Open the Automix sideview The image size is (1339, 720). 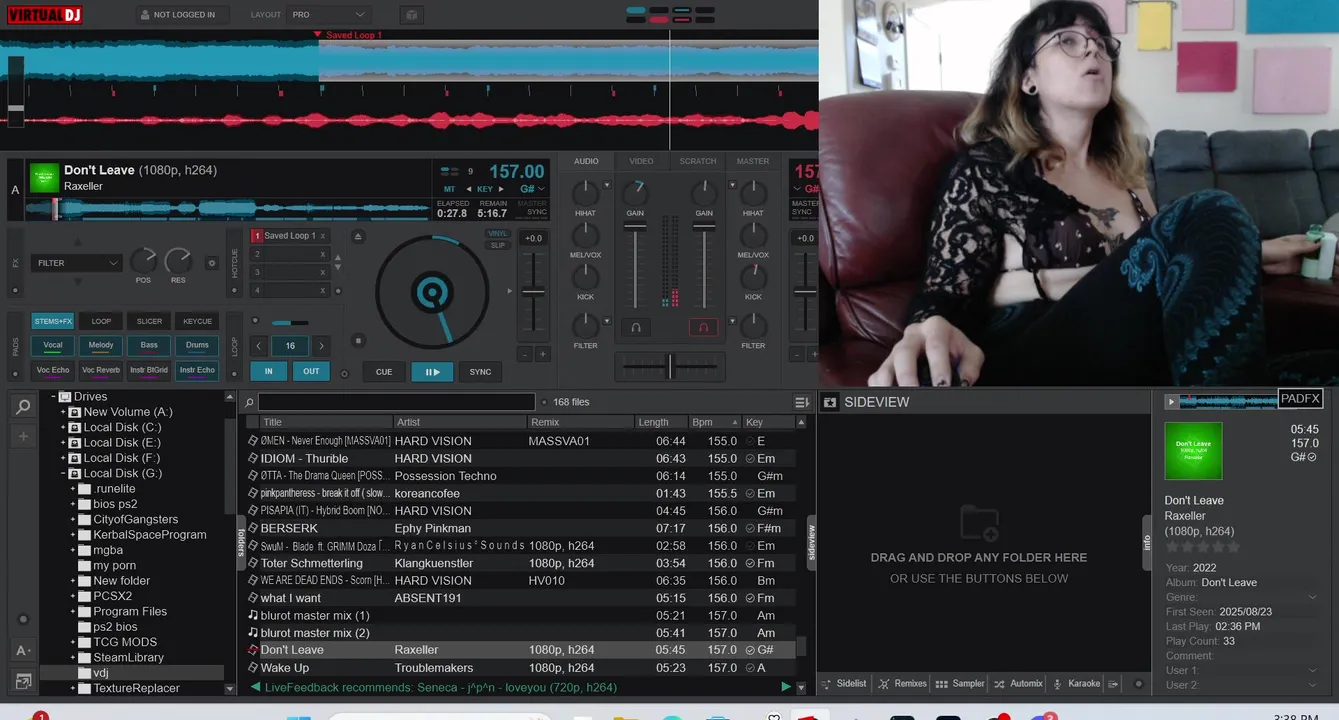[1019, 684]
